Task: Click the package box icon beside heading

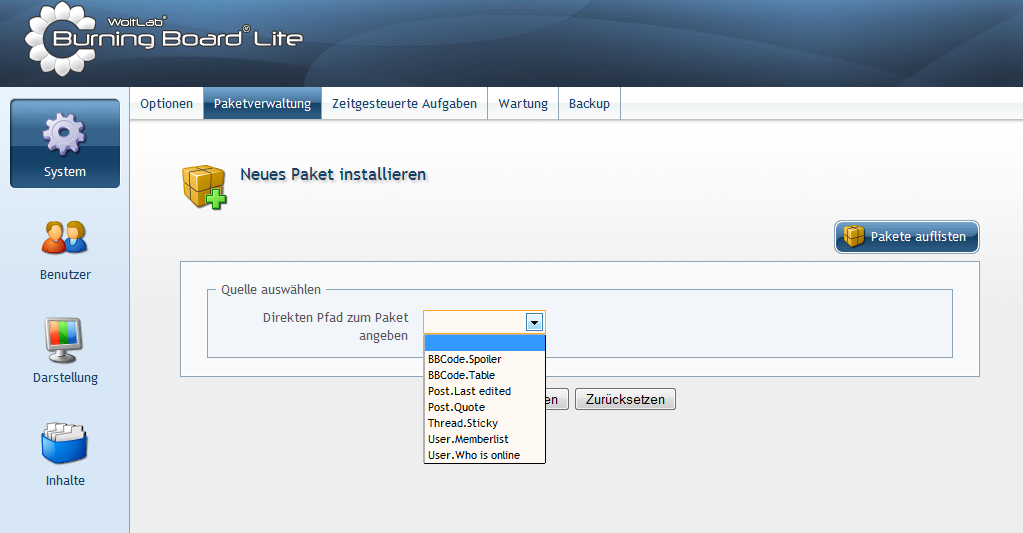Action: 204,185
